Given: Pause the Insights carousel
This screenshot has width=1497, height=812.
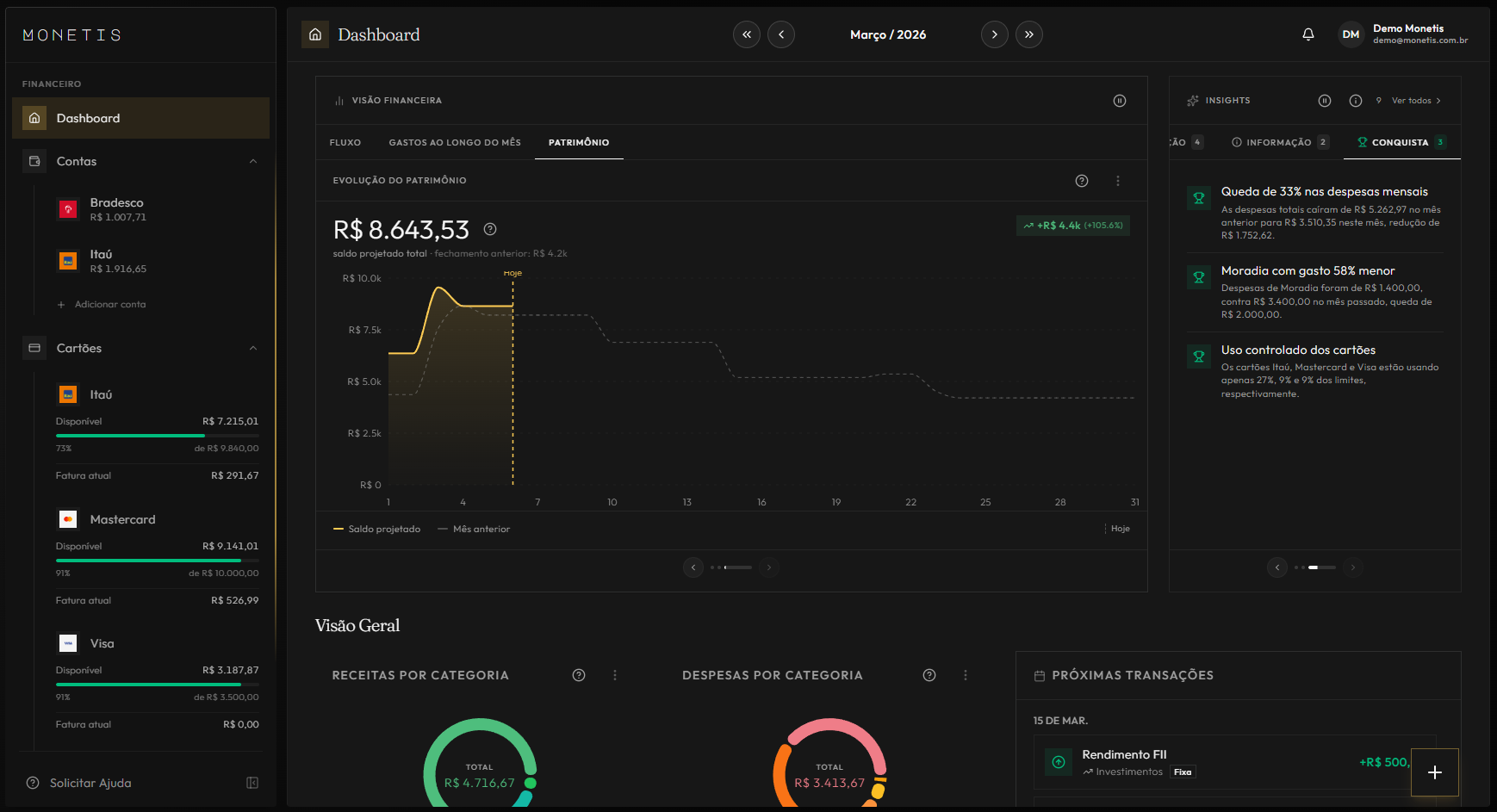Looking at the screenshot, I should pyautogui.click(x=1324, y=101).
